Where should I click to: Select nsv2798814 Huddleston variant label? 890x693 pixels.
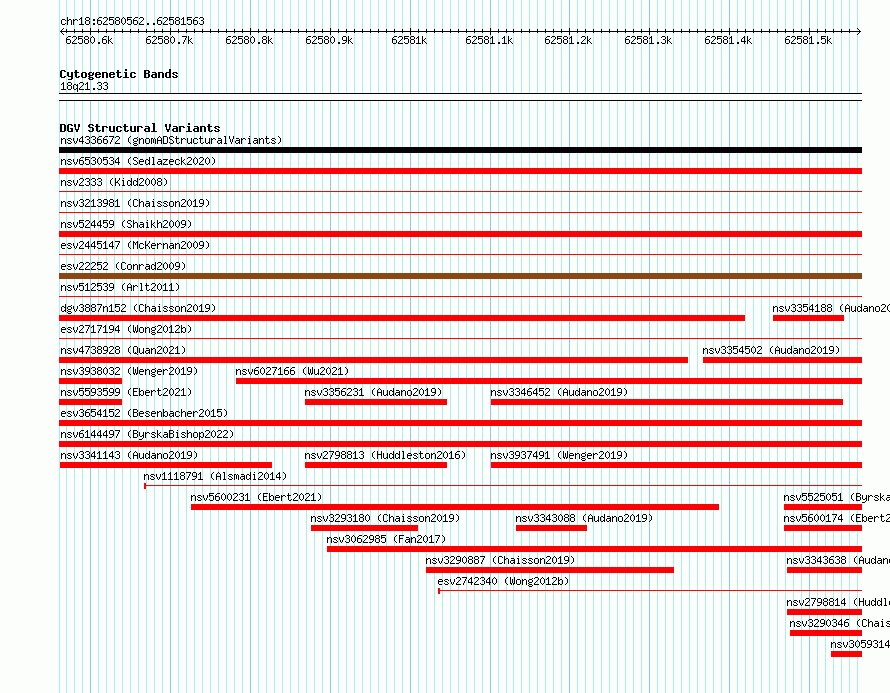(838, 602)
